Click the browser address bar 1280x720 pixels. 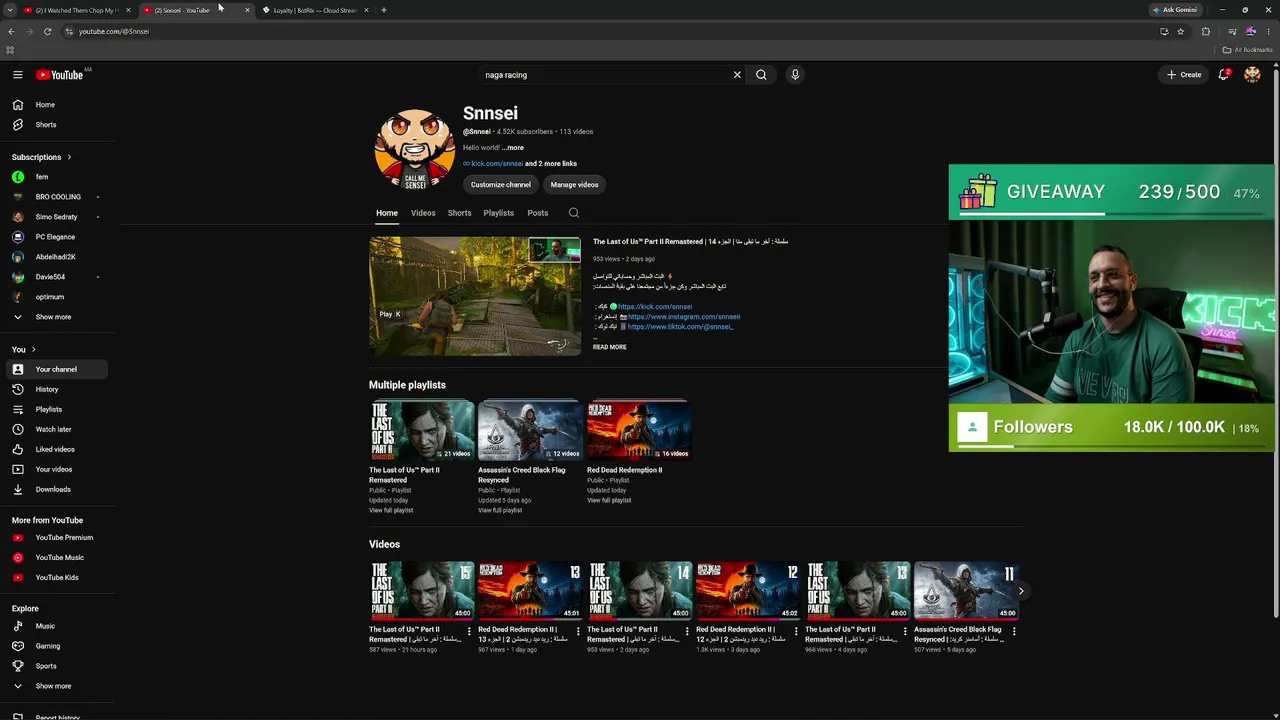tap(610, 31)
